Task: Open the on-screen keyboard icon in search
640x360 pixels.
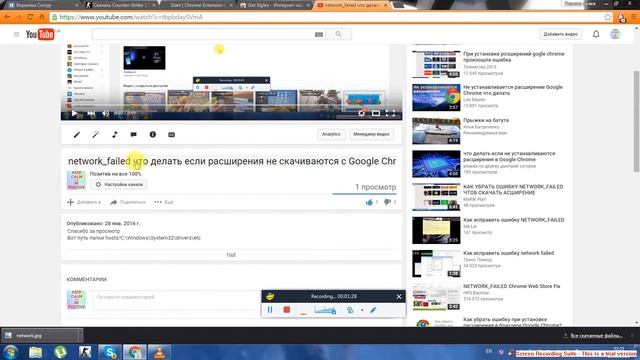Action: point(319,35)
